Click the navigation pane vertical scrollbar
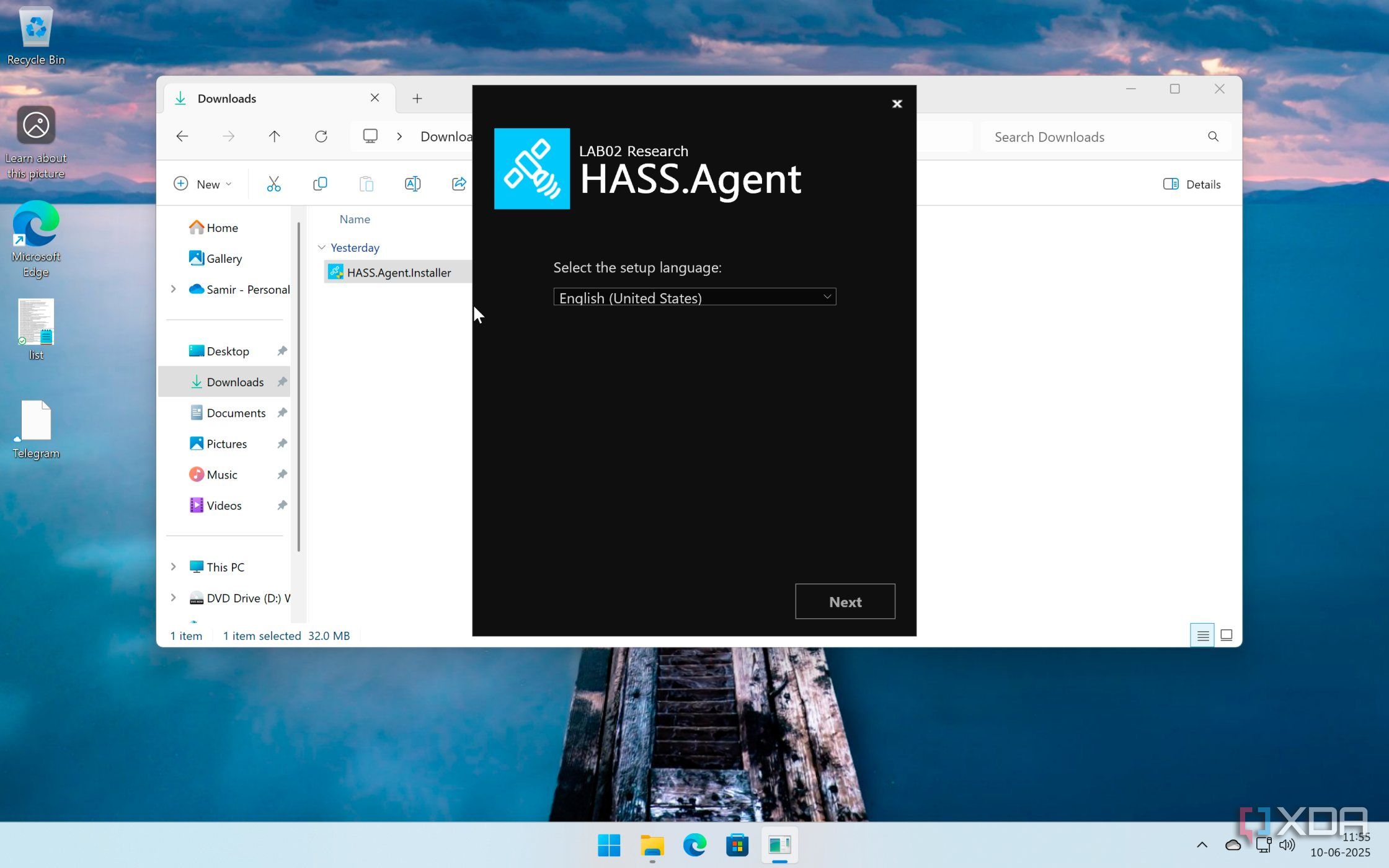The width and height of the screenshot is (1389, 868). click(x=299, y=384)
